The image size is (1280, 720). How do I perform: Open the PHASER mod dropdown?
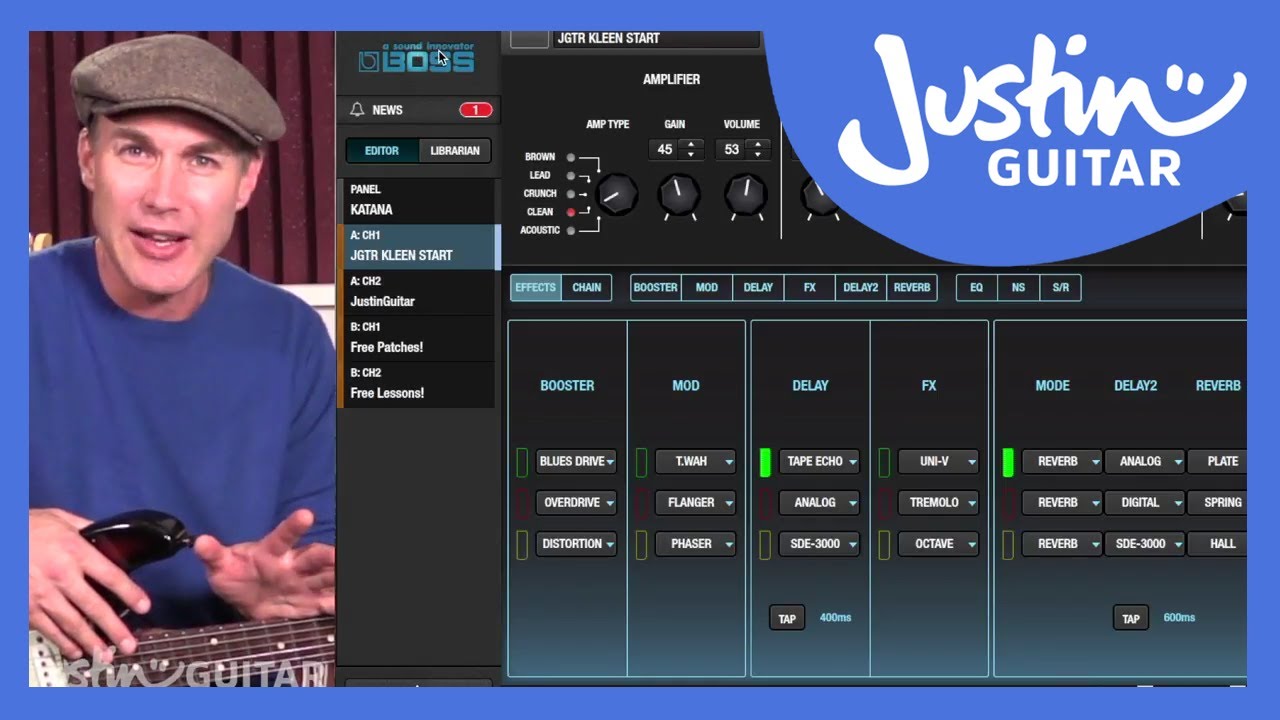point(696,544)
